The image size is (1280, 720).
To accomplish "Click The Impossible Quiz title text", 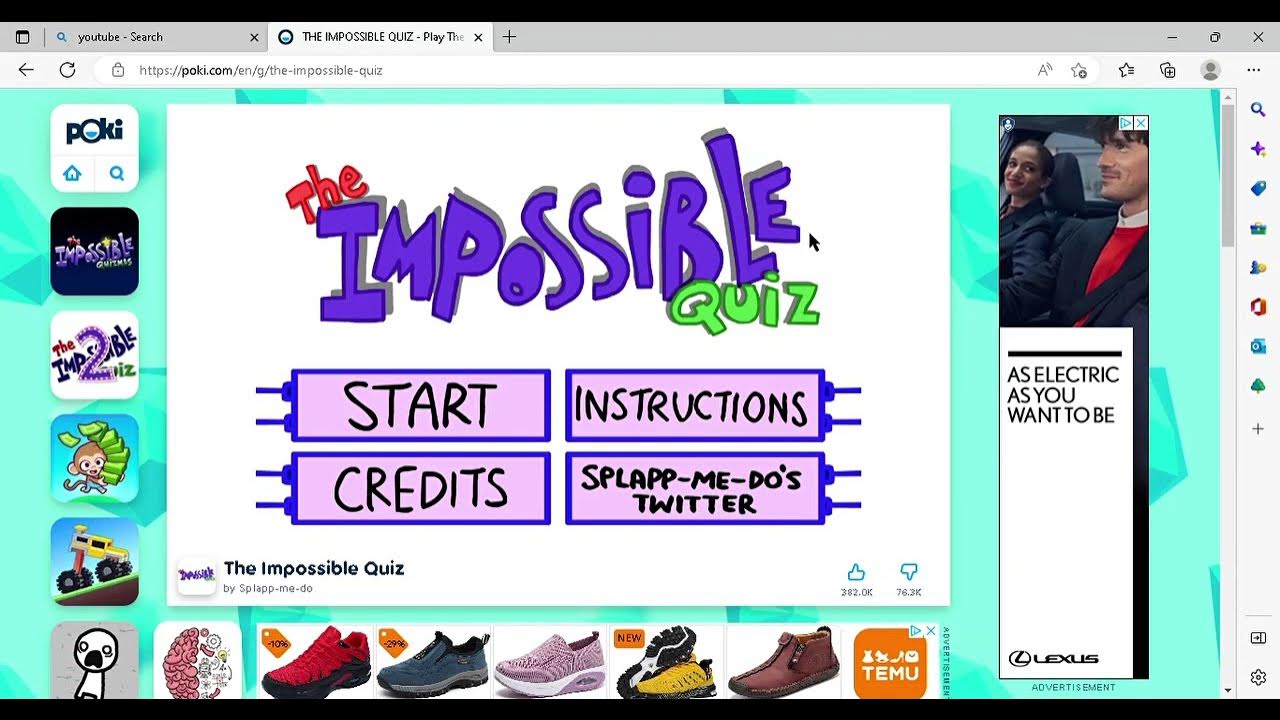I will tap(314, 568).
